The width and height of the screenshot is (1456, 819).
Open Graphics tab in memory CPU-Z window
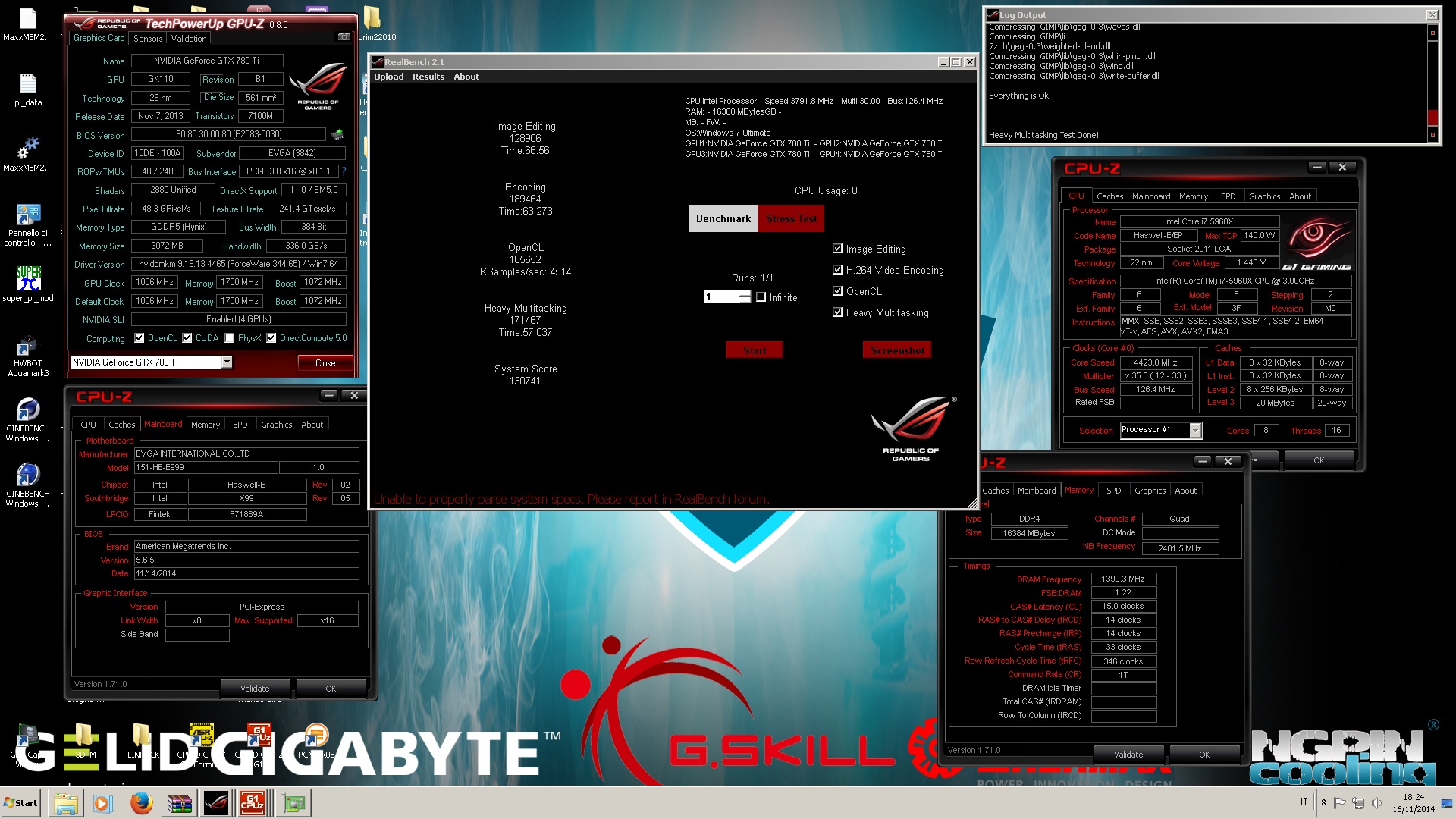(1150, 491)
